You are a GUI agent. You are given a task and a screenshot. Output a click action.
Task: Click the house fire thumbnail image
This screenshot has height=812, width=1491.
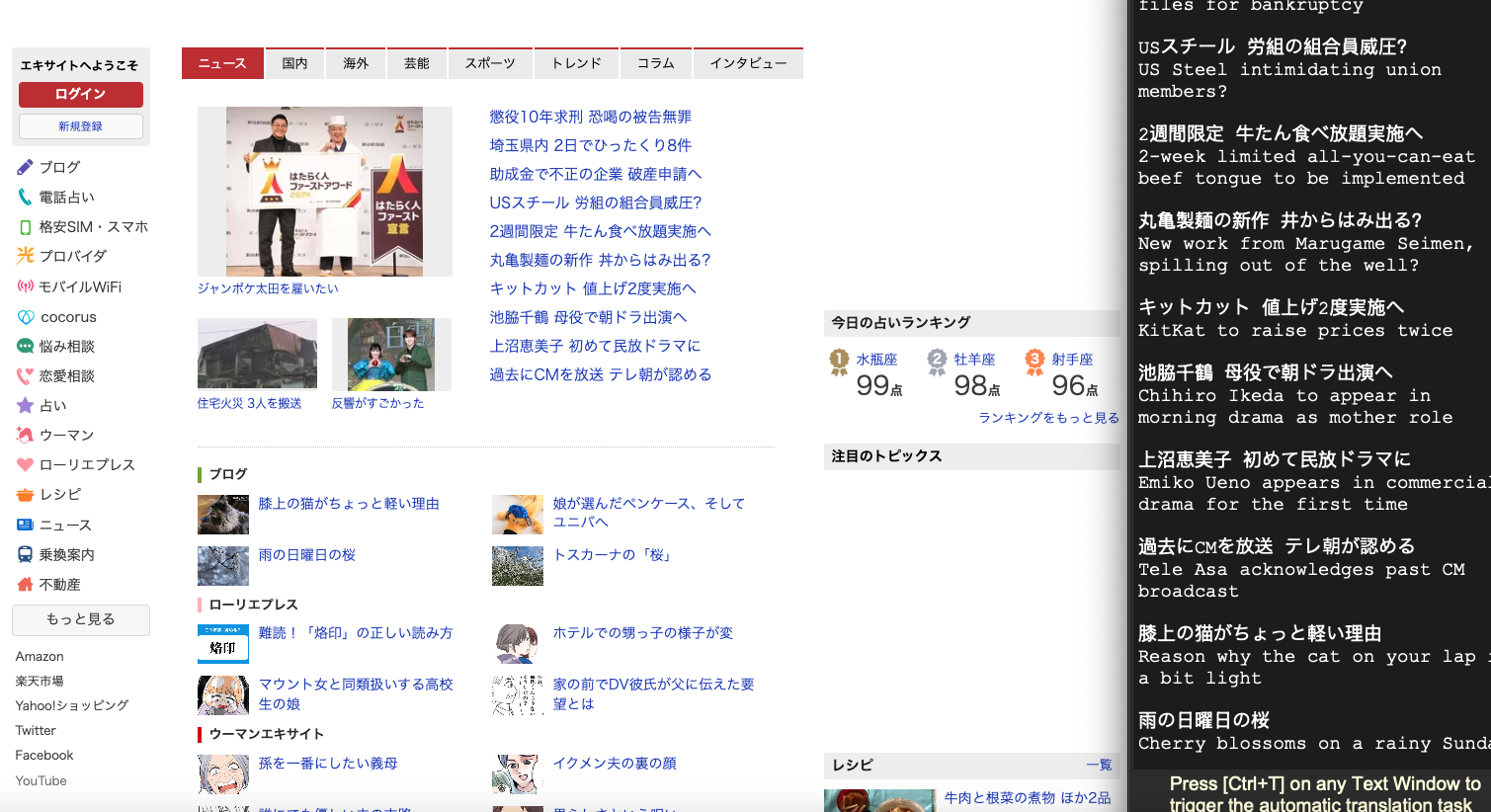257,354
